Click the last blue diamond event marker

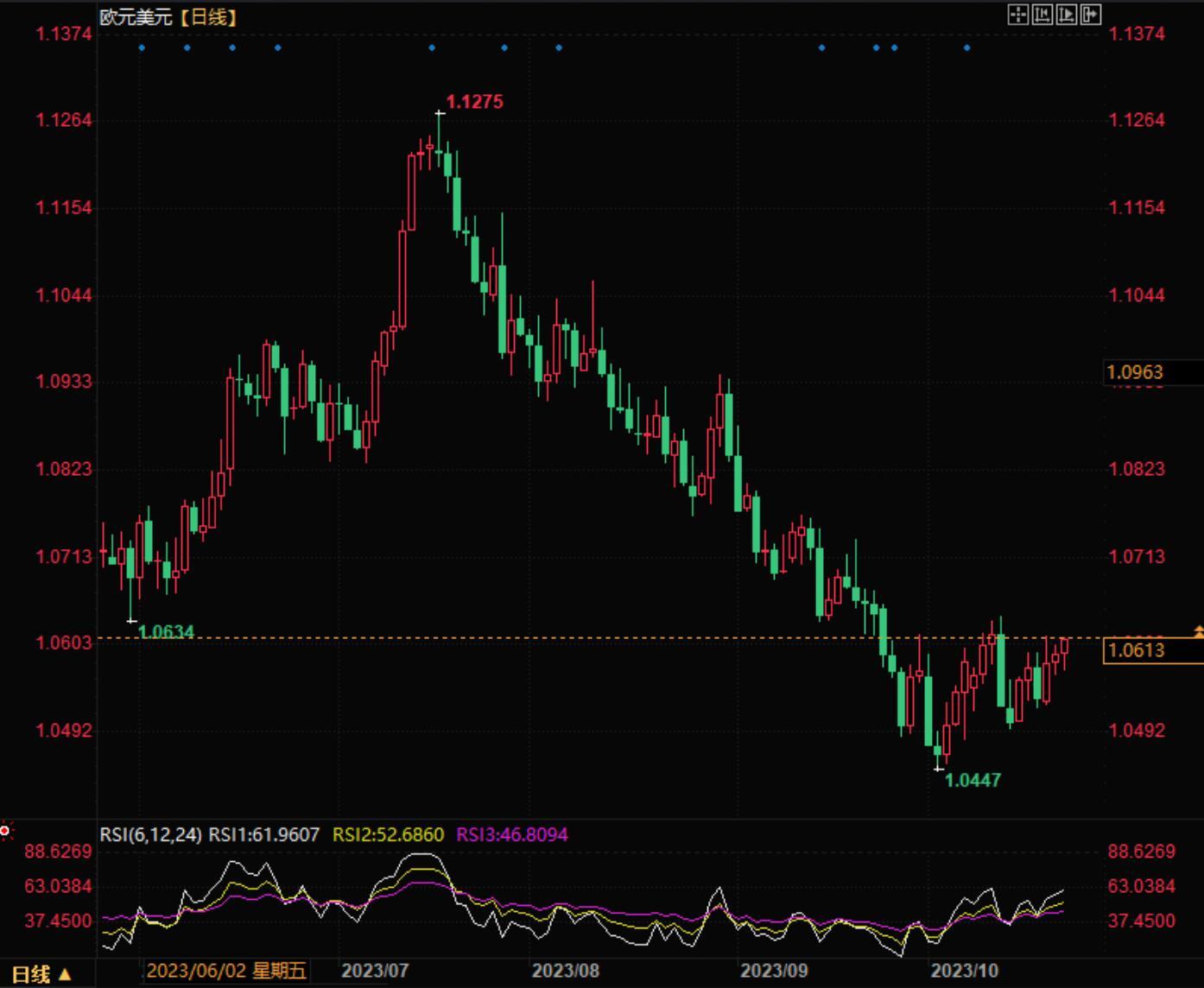point(966,47)
